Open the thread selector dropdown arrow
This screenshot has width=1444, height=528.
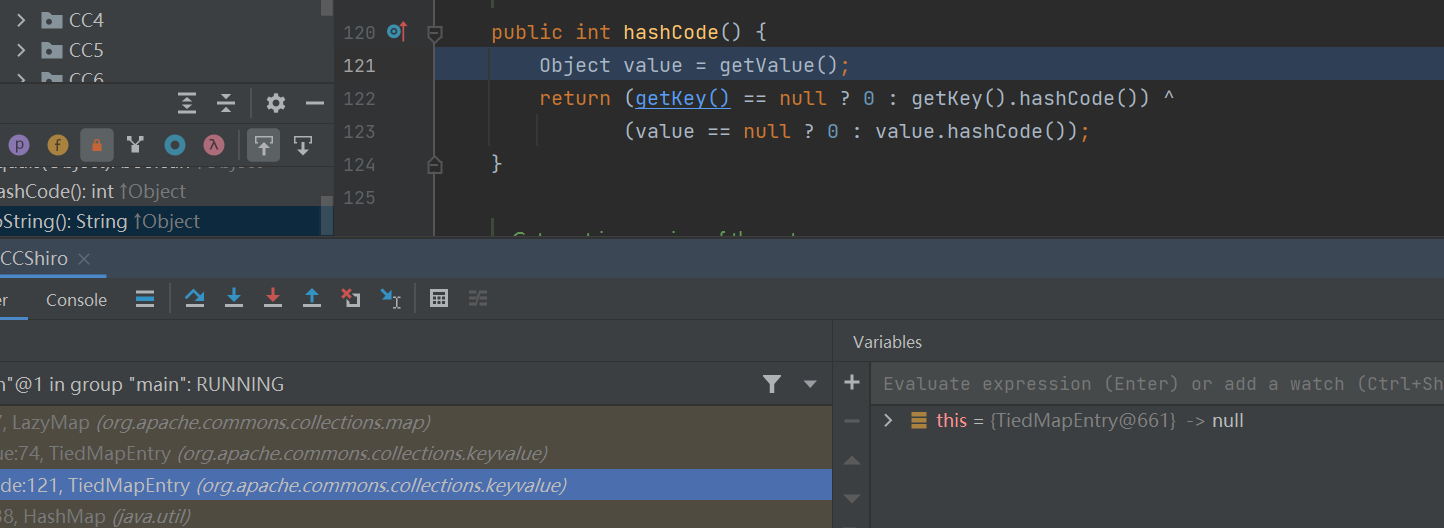(x=810, y=384)
